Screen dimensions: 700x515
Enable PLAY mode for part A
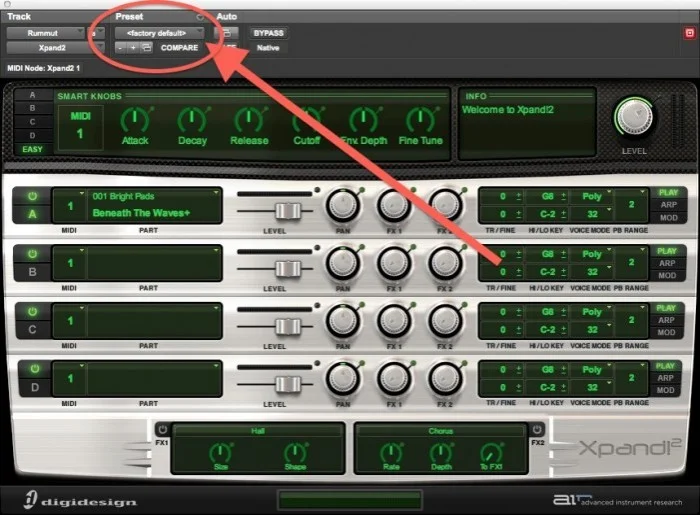(x=668, y=192)
